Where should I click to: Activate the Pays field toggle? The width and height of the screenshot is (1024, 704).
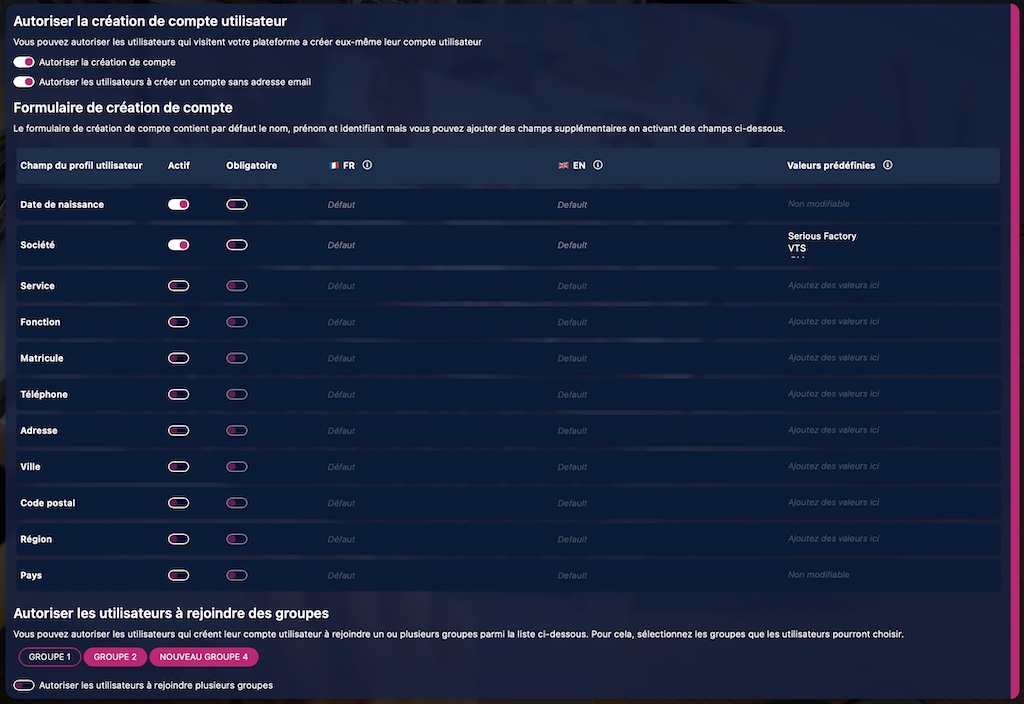coord(178,575)
